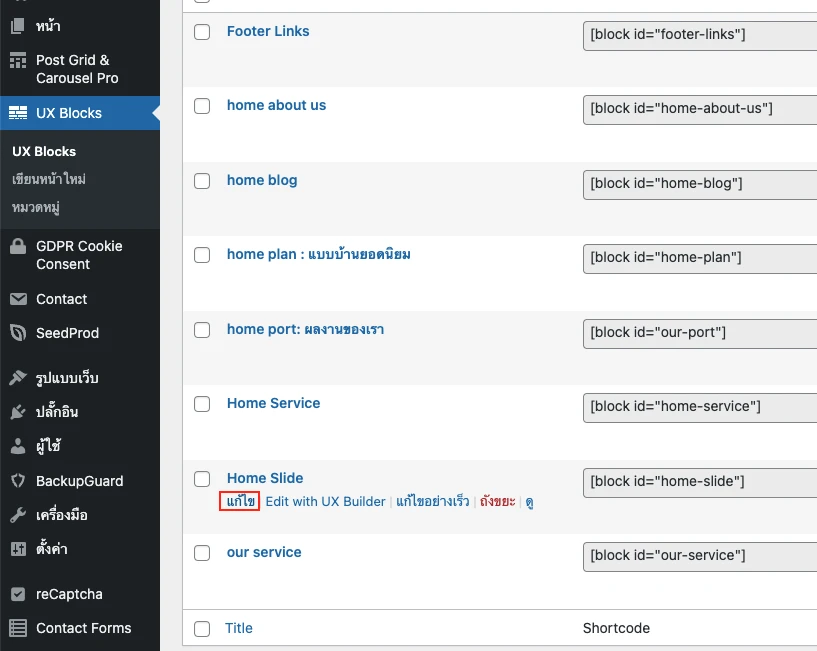The width and height of the screenshot is (817, 651).
Task: Tick the Footer Links row checkbox
Action: pyautogui.click(x=202, y=32)
